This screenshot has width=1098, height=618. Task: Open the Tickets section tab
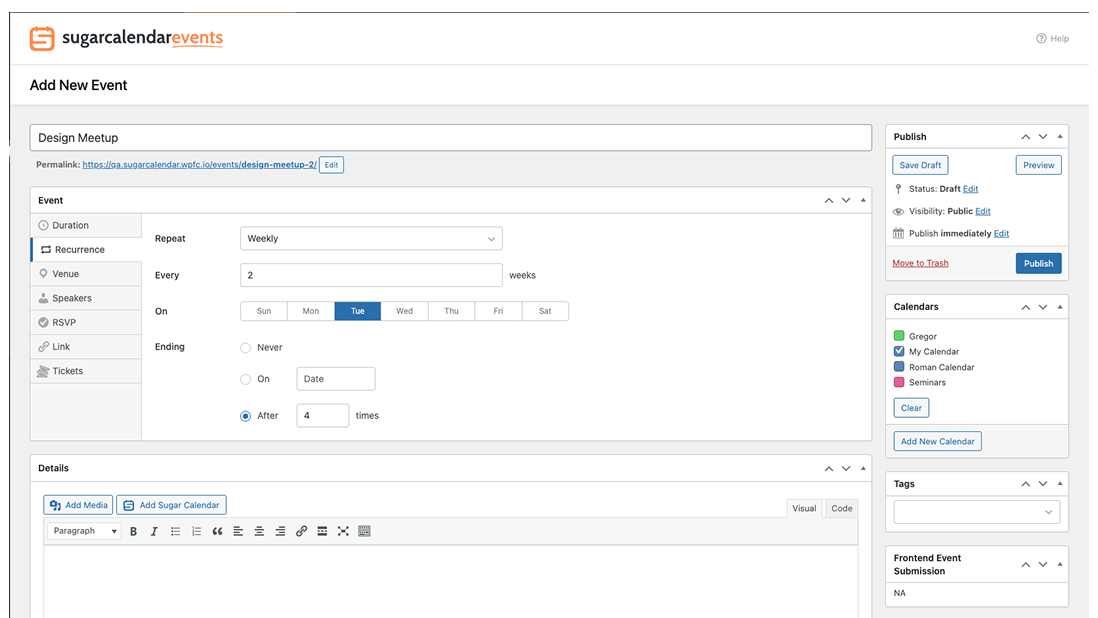click(68, 371)
